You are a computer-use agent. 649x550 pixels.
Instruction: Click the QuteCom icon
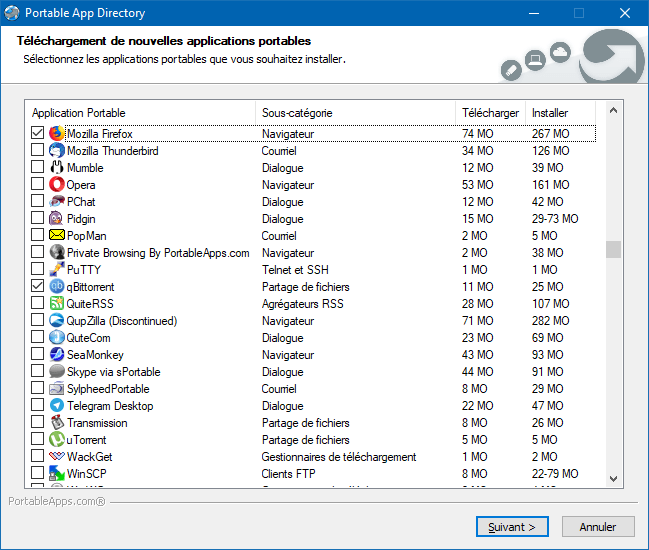57,337
